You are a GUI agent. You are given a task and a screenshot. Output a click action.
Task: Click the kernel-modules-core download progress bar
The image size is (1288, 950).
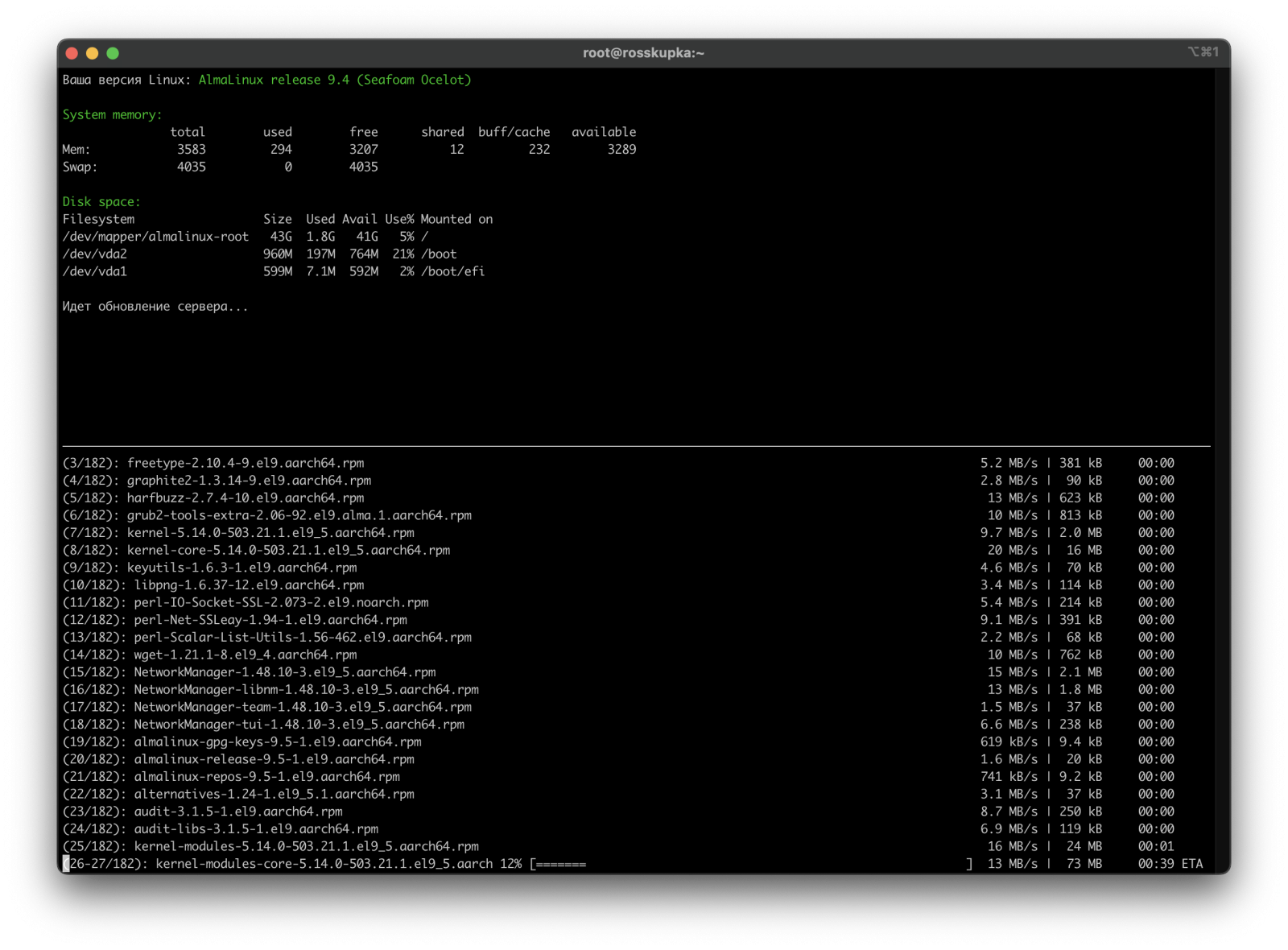point(751,864)
